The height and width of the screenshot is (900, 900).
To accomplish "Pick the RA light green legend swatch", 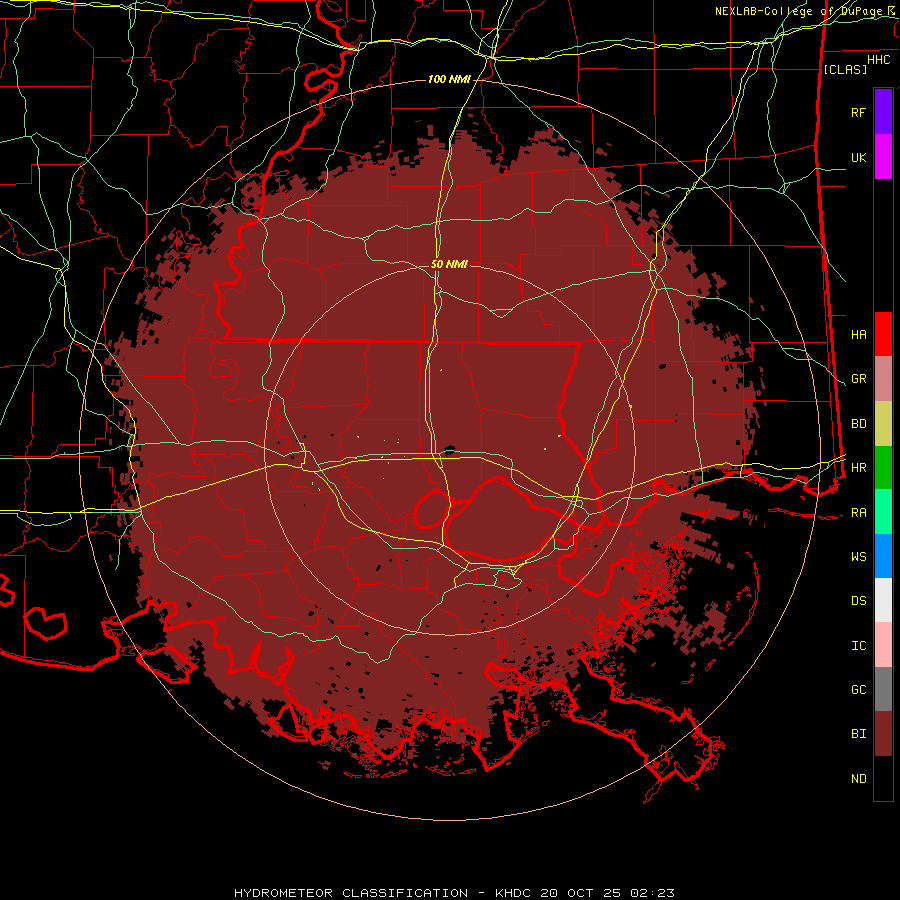I will pyautogui.click(x=883, y=512).
